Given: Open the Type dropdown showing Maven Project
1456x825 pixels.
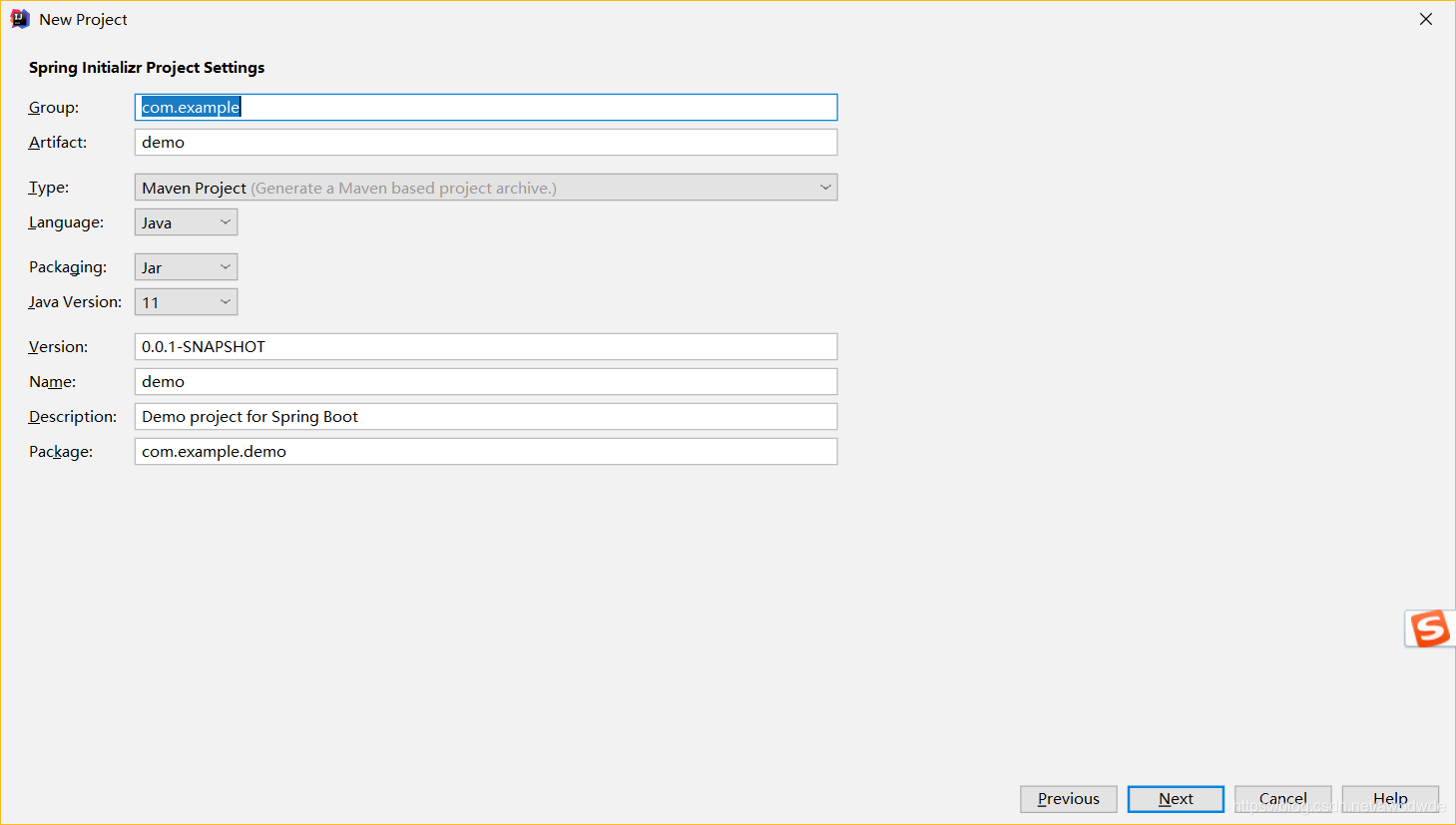Looking at the screenshot, I should 486,188.
